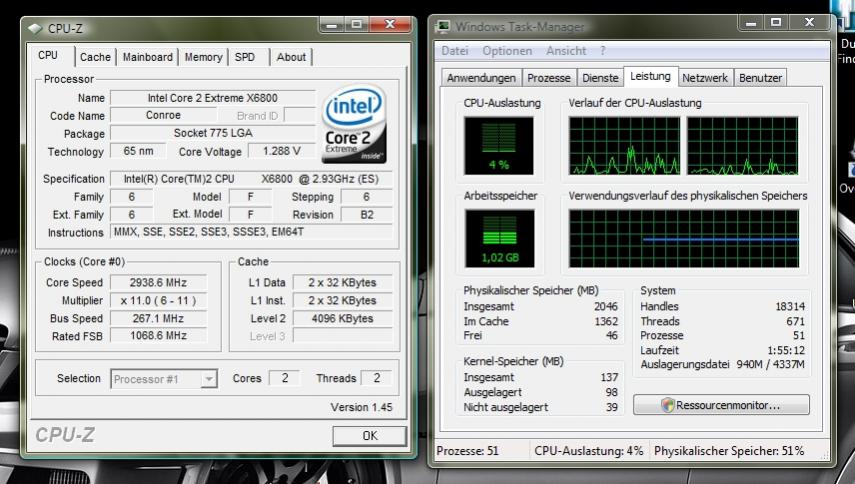Click the Package value Socket 775 LGA

click(x=213, y=133)
